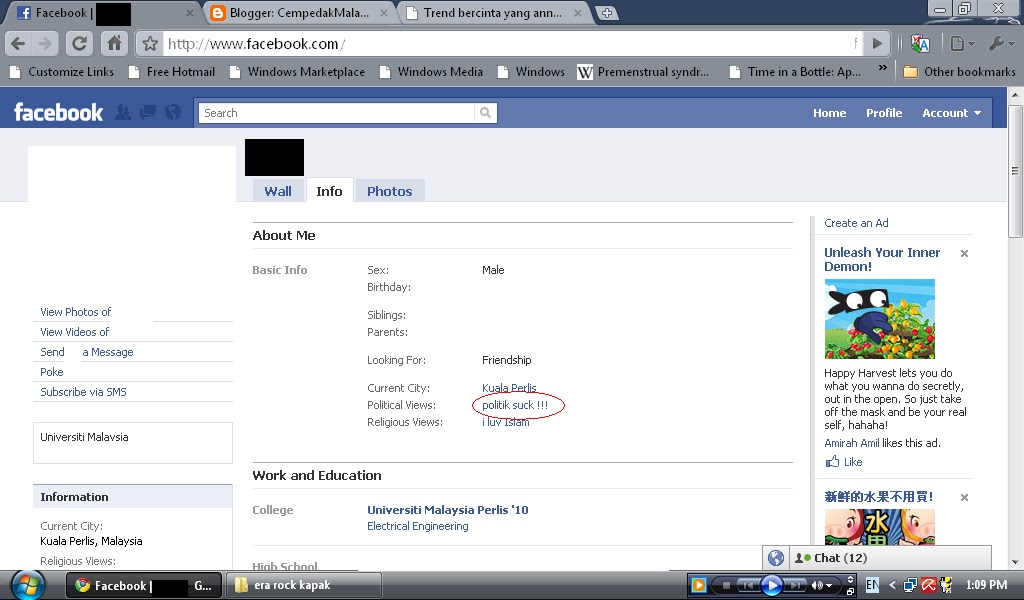Open the Premenstrual syndrome Wikipedia bookmark
The image size is (1024, 600).
click(x=643, y=72)
